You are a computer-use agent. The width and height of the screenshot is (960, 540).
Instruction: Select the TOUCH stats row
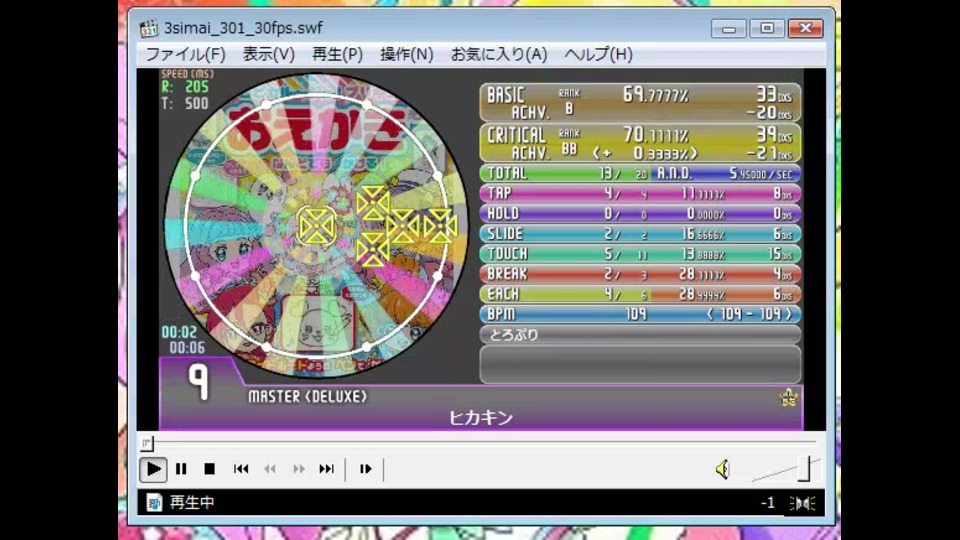(x=640, y=254)
